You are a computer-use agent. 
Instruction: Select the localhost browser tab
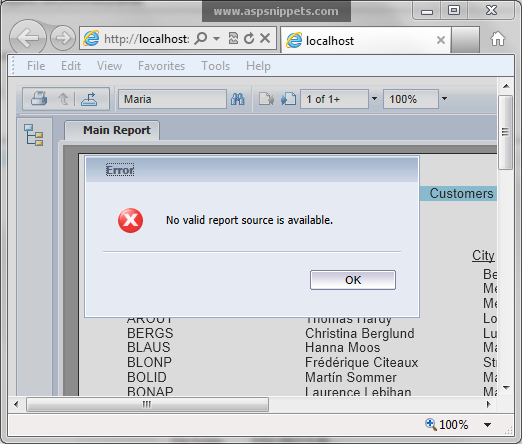coord(366,41)
